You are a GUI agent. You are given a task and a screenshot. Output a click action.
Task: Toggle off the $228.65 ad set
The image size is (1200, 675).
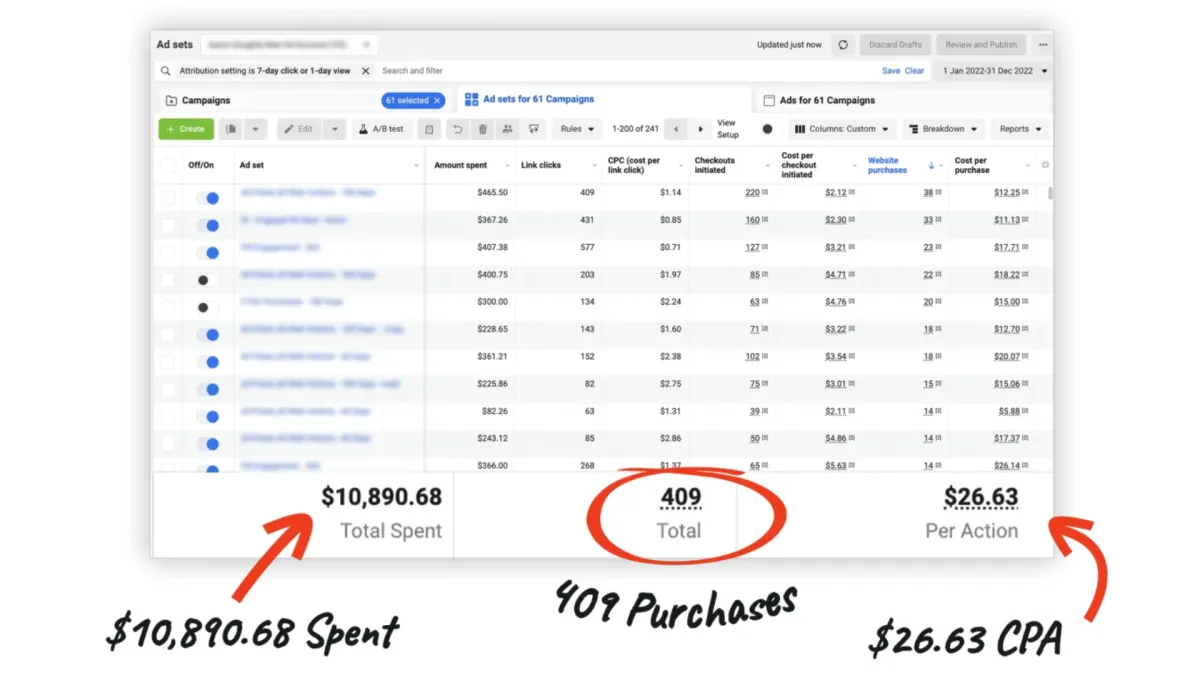pos(208,335)
